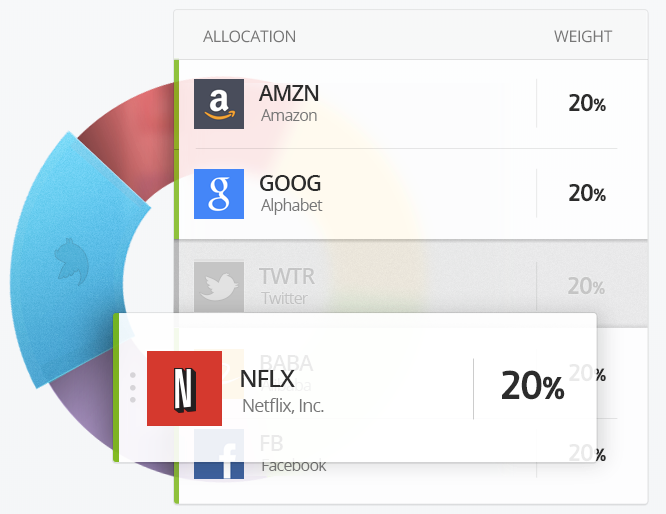This screenshot has width=666, height=514.
Task: Click the Netflix, Inc. company name
Action: tap(283, 406)
